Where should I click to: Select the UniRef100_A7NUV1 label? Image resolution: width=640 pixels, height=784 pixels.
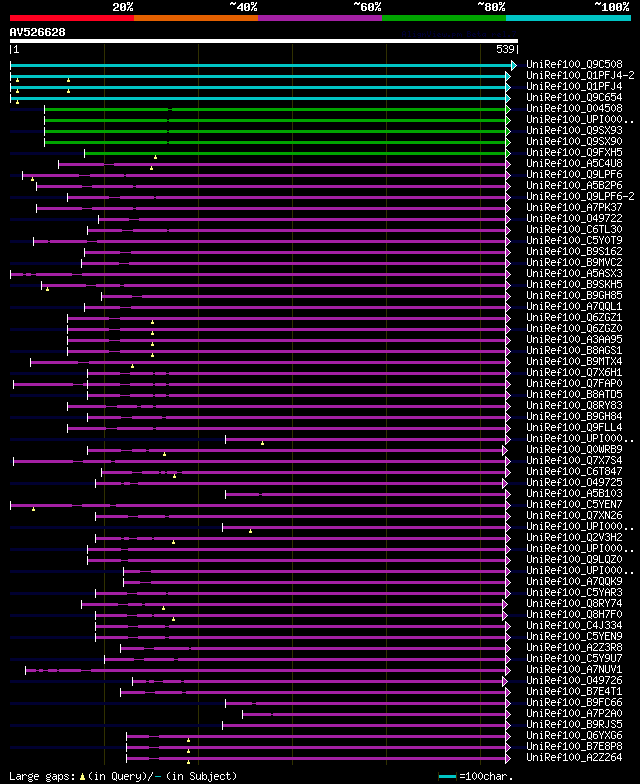574,670
